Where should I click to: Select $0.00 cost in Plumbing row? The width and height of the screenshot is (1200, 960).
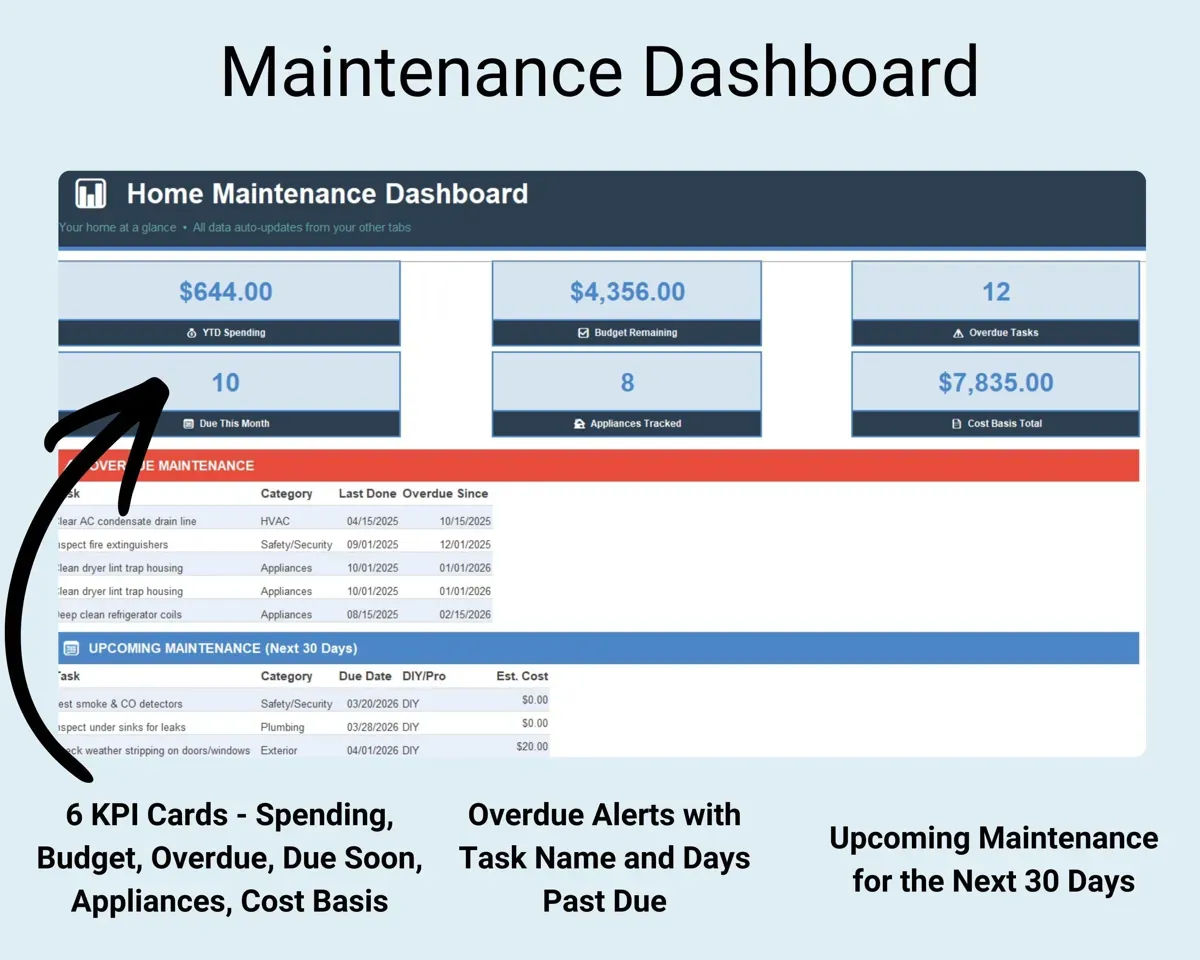pyautogui.click(x=535, y=723)
